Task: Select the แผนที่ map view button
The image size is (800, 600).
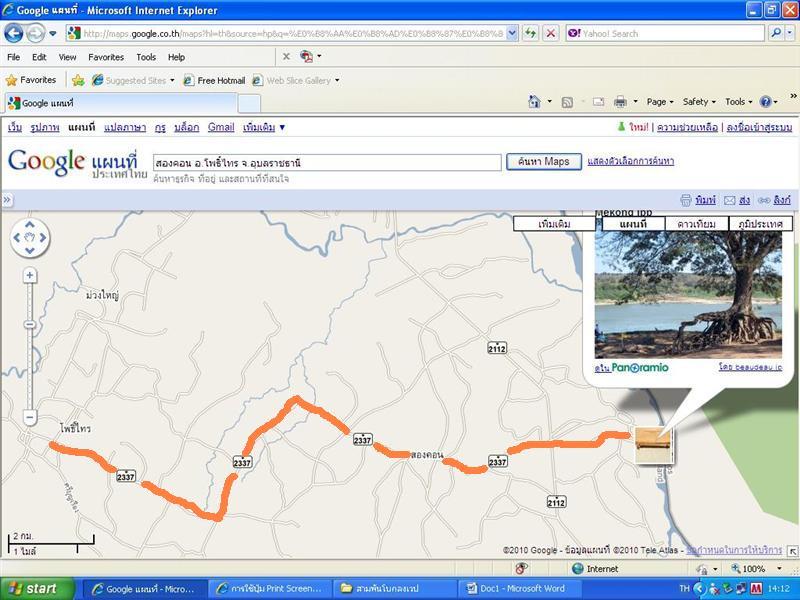Action: (x=633, y=223)
